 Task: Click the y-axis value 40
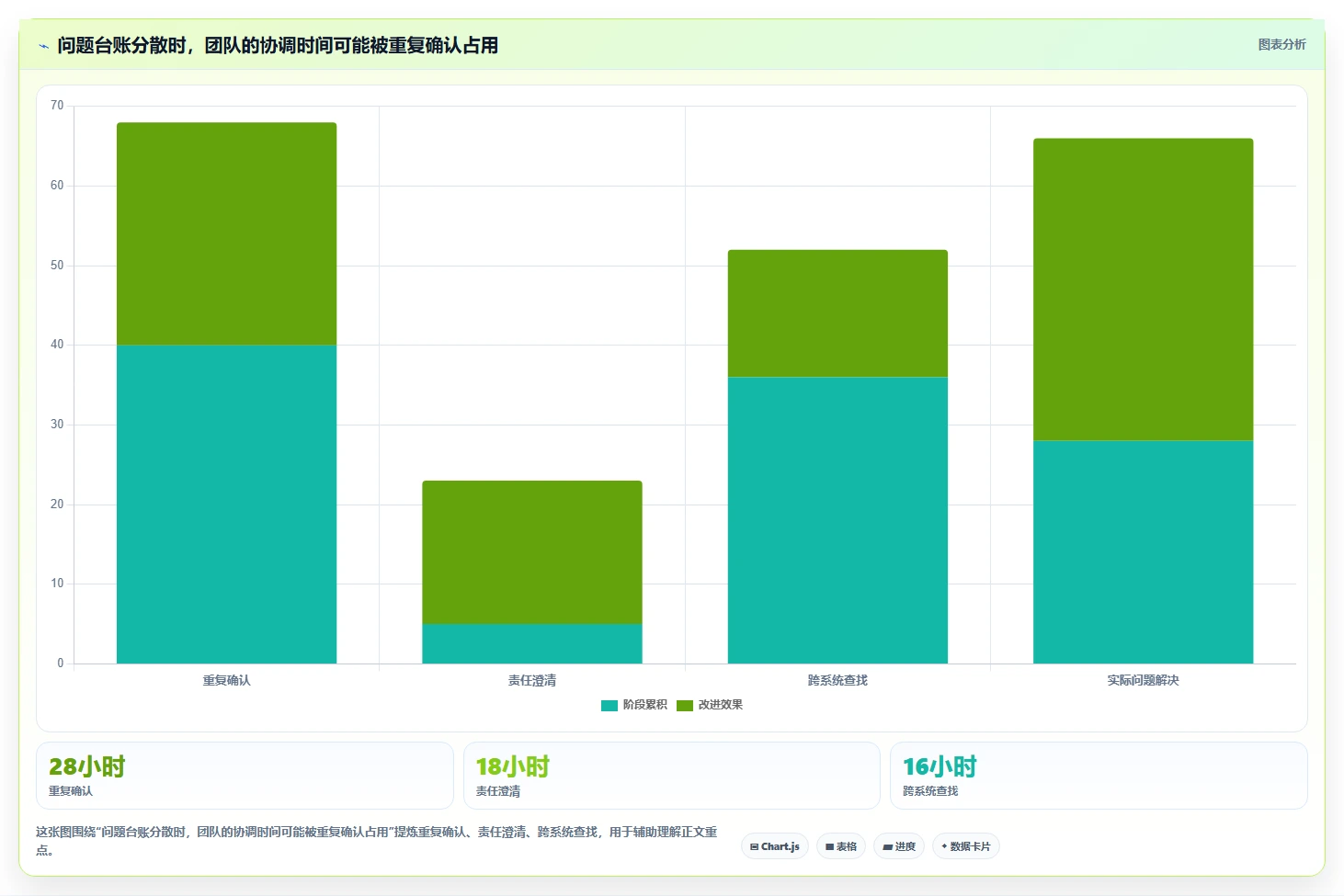click(x=57, y=345)
